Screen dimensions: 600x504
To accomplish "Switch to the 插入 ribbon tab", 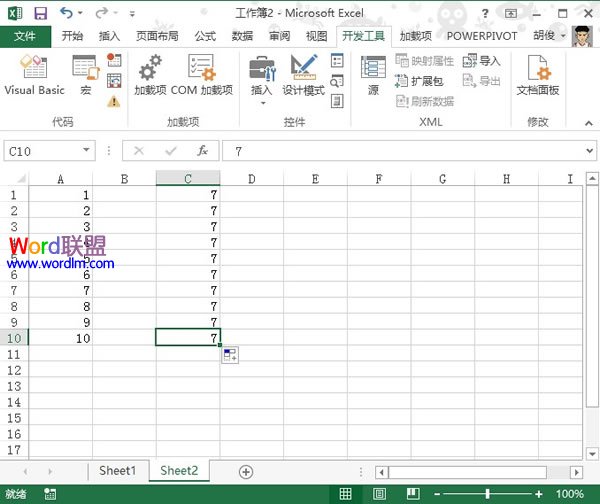I will click(109, 36).
